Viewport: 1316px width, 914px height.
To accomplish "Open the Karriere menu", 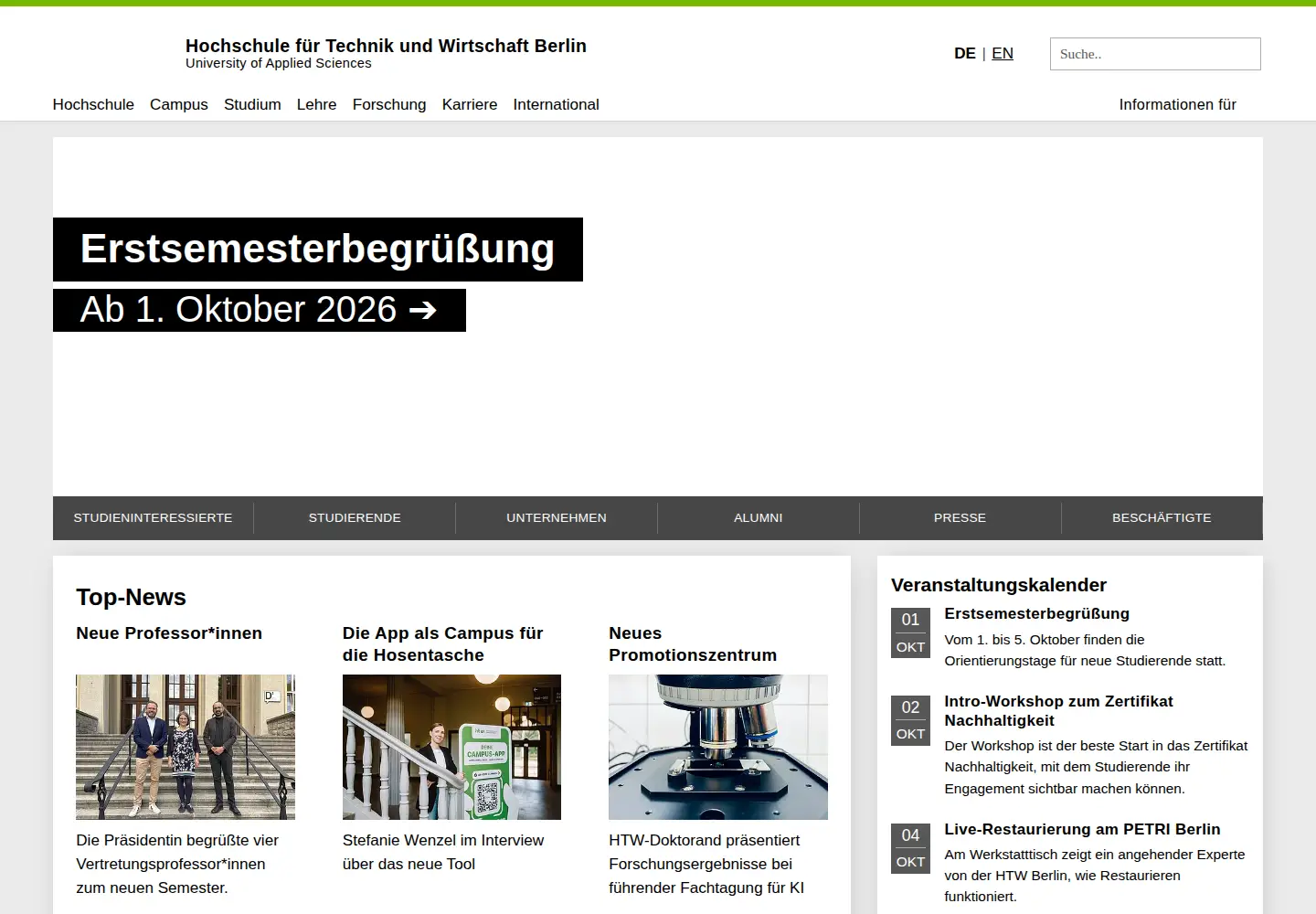I will click(x=470, y=104).
